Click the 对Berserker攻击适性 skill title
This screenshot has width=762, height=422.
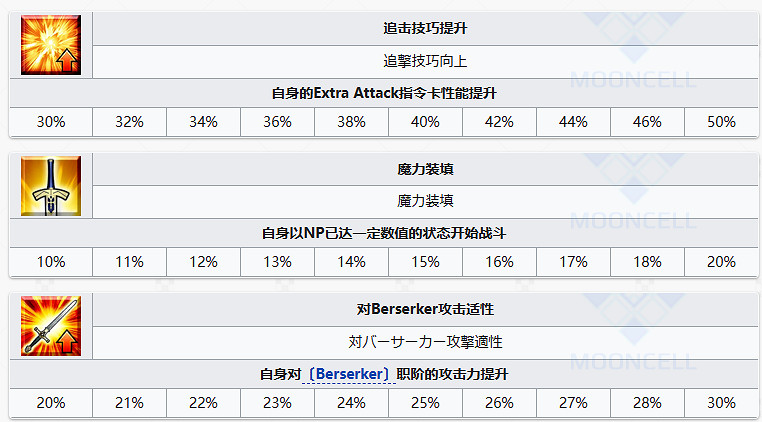click(x=425, y=310)
